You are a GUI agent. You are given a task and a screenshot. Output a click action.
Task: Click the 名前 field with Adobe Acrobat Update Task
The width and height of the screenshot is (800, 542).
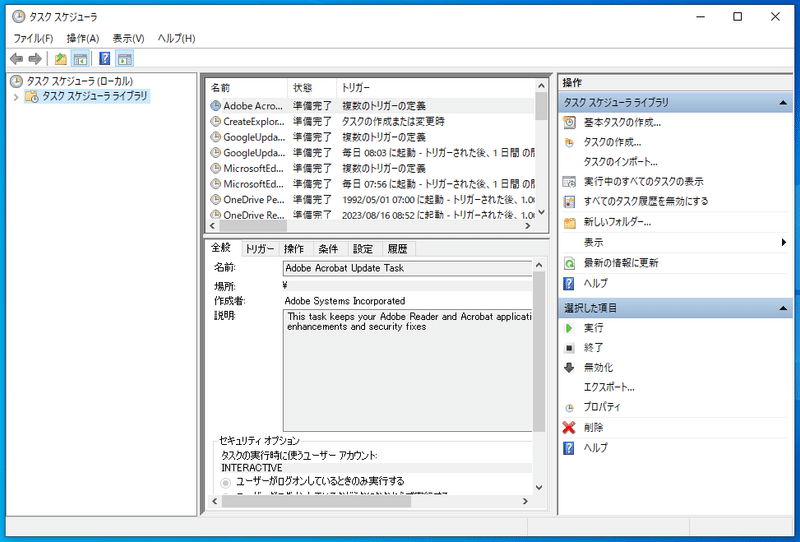(x=407, y=268)
